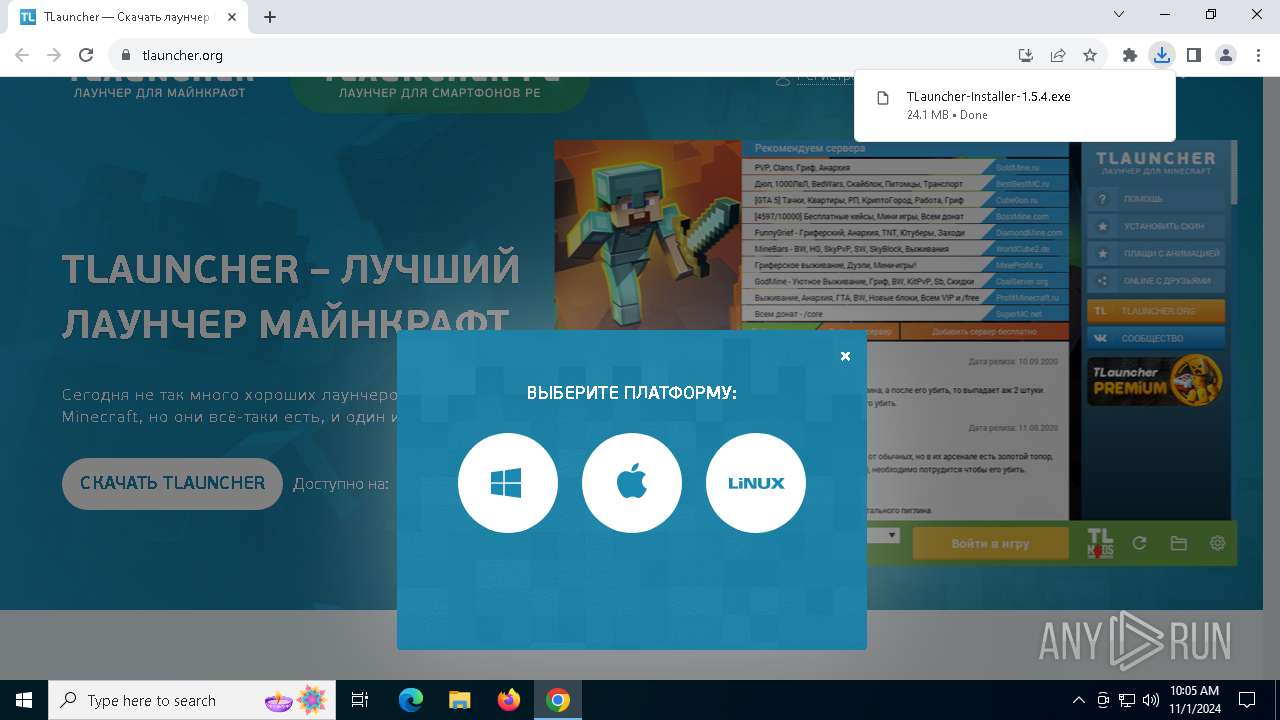Open the Windows Start menu
Viewport: 1280px width, 720px height.
24,700
